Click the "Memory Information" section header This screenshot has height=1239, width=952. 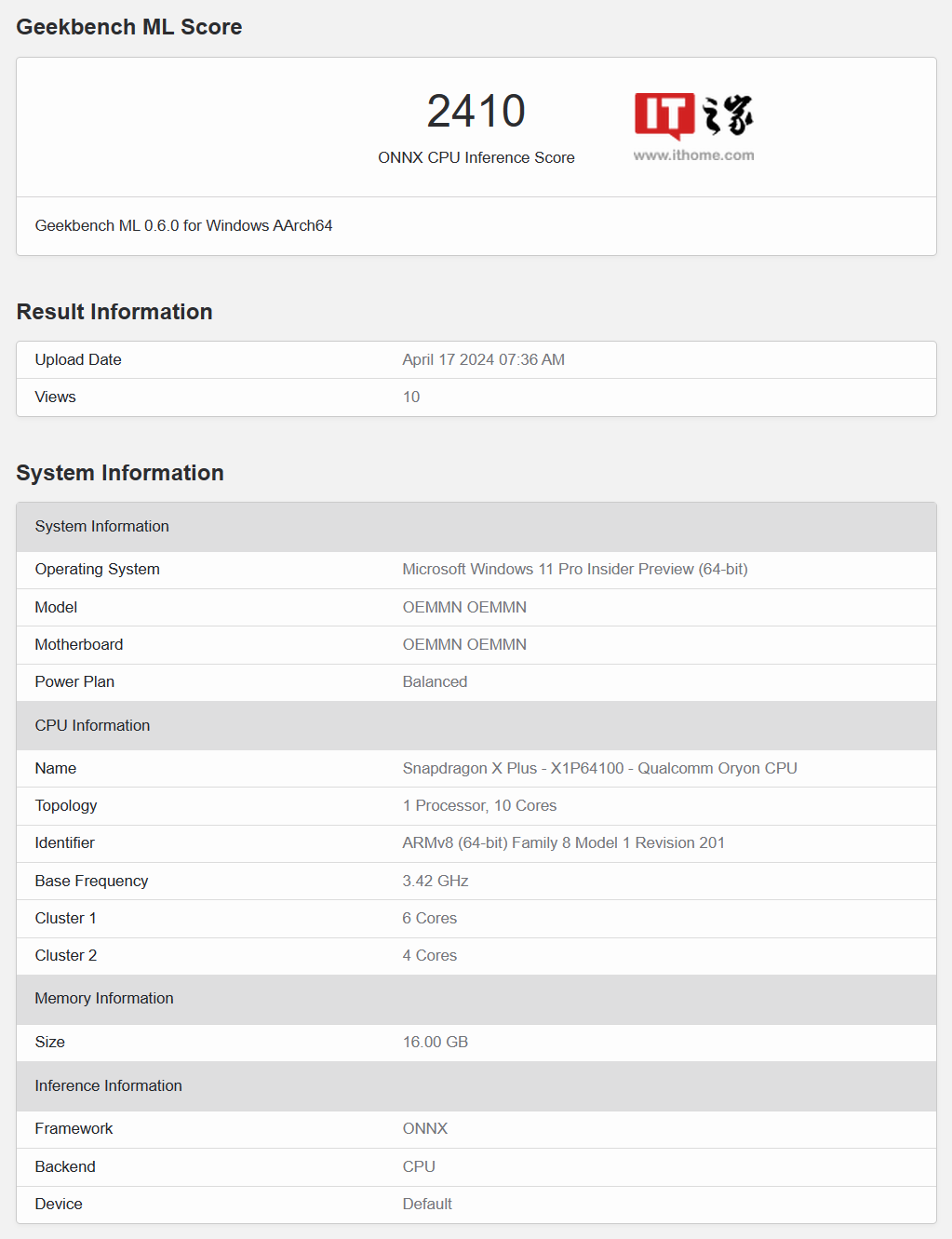(476, 999)
